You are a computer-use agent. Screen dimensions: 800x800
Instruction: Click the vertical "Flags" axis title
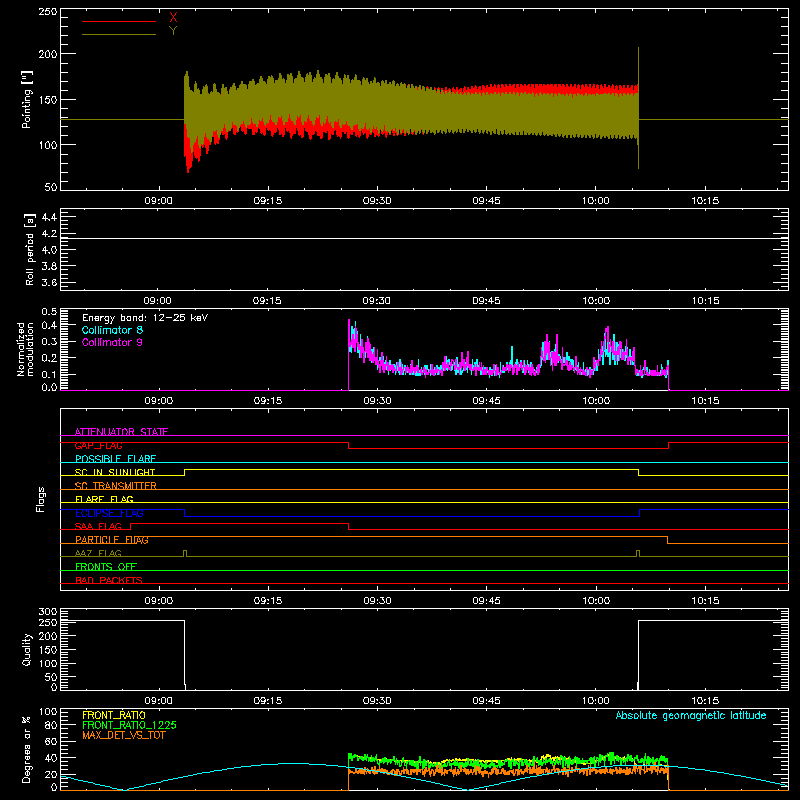pos(40,499)
